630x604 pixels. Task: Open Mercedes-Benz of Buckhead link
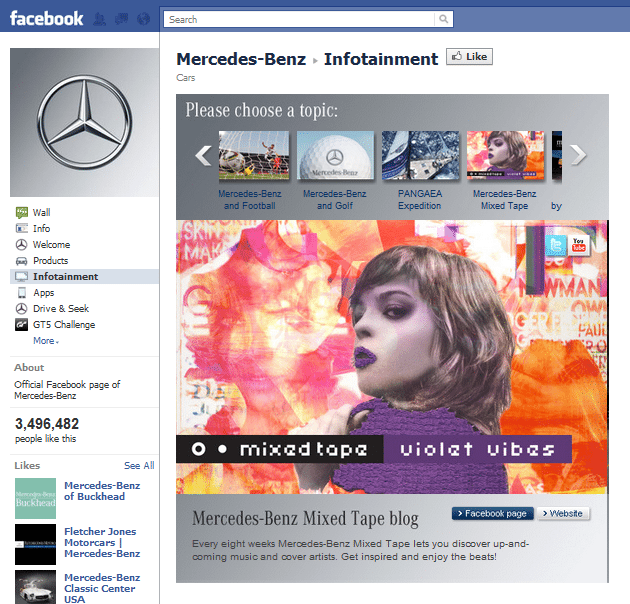102,491
